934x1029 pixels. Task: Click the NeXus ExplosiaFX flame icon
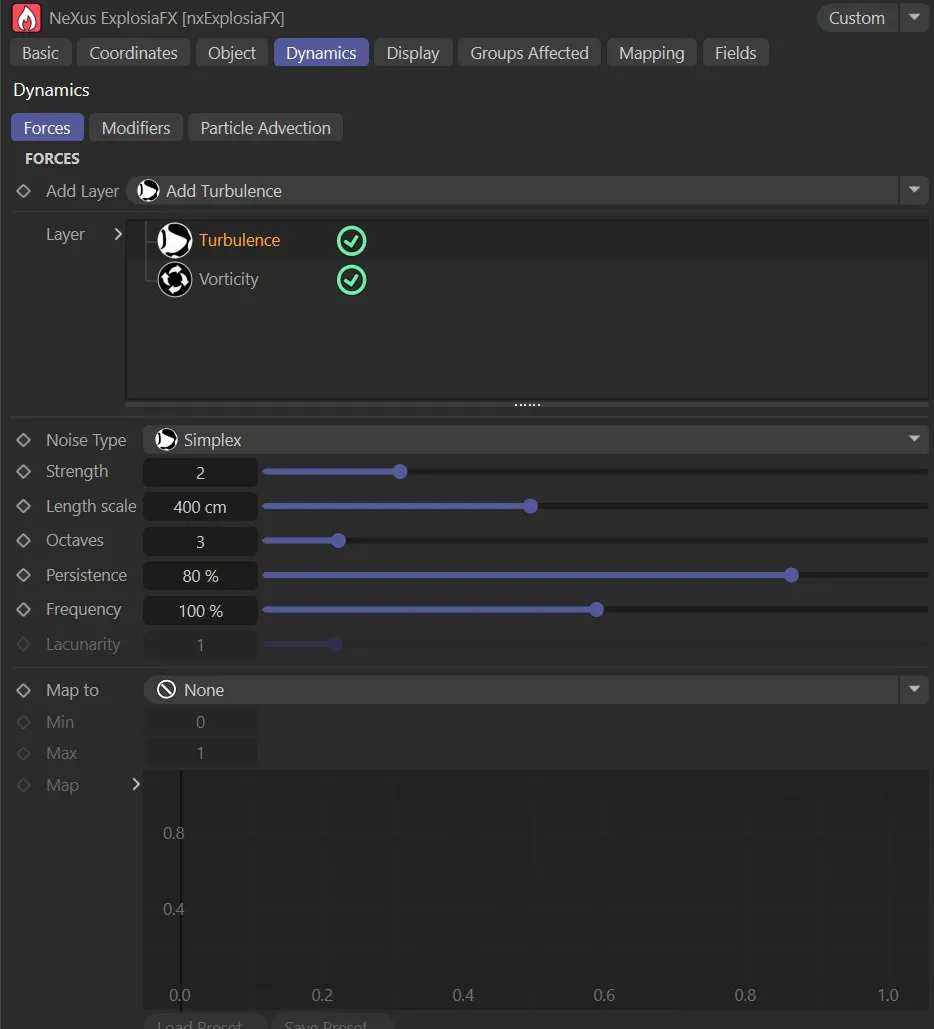tap(26, 17)
